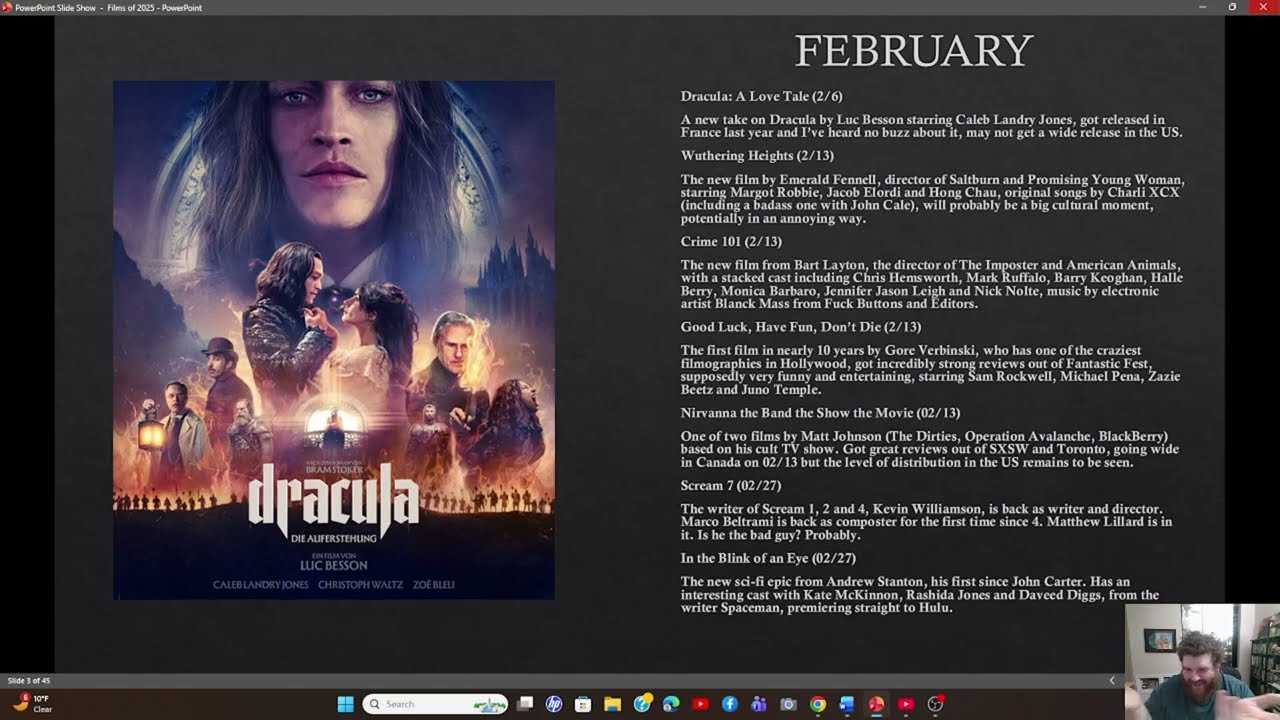Viewport: 1280px width, 720px height.
Task: Click the Dracula movie poster image
Action: pyautogui.click(x=334, y=340)
